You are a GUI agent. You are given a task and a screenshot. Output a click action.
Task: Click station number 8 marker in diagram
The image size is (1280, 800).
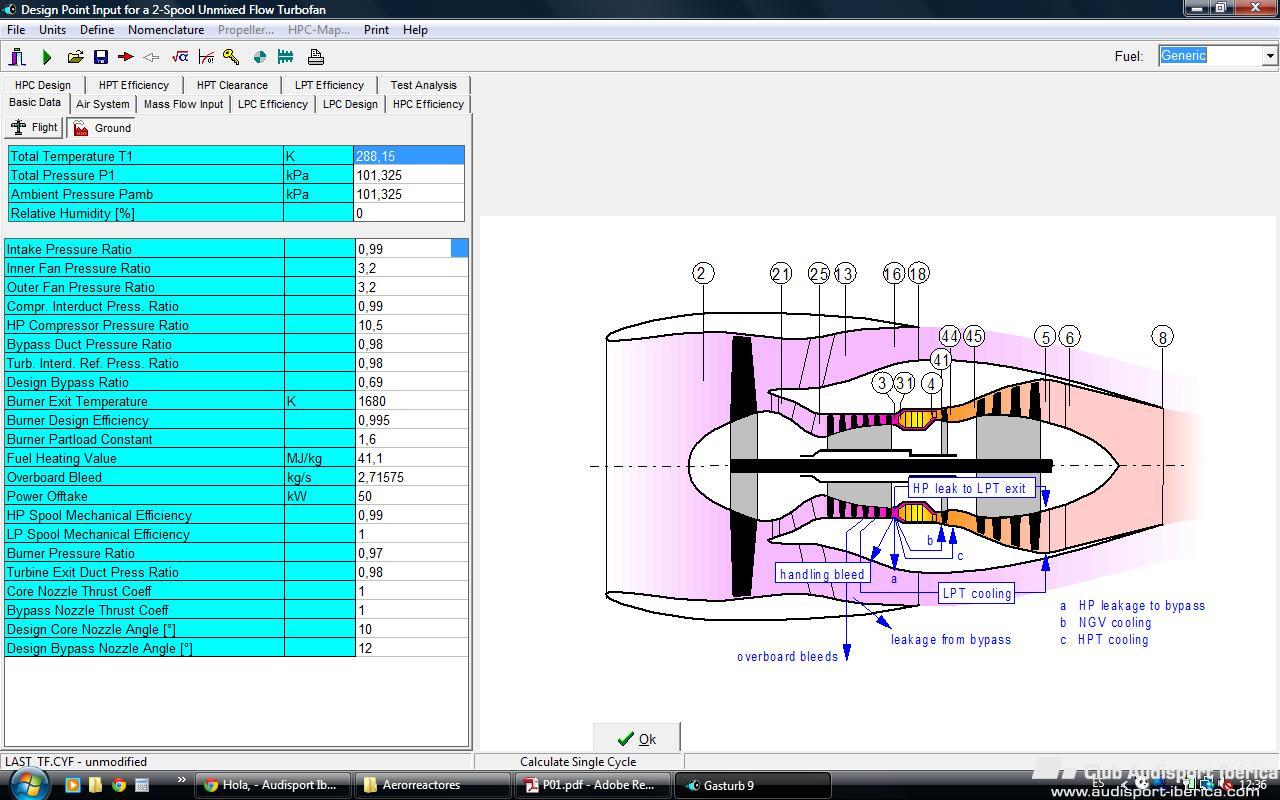pyautogui.click(x=1162, y=337)
